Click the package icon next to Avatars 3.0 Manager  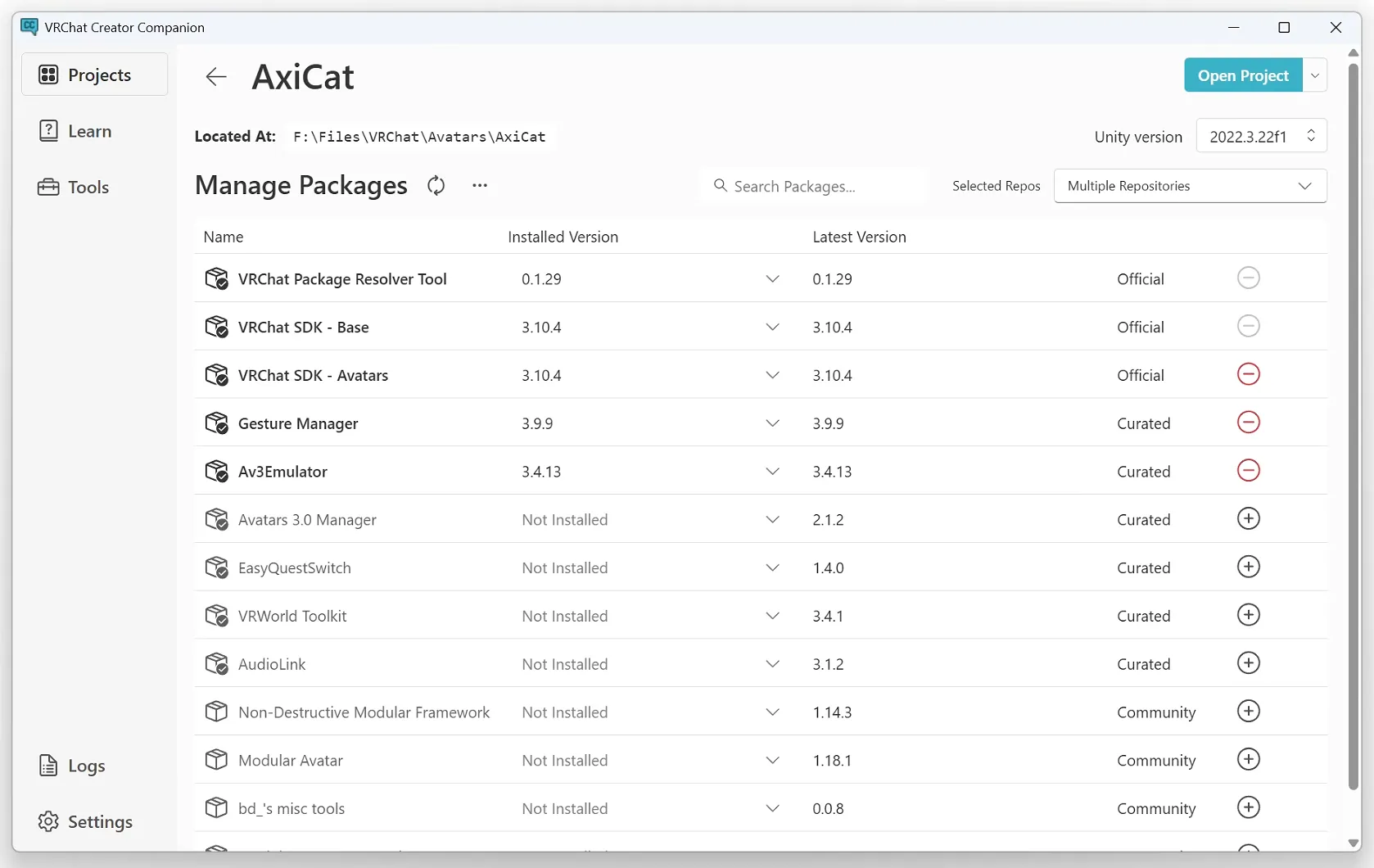(216, 520)
